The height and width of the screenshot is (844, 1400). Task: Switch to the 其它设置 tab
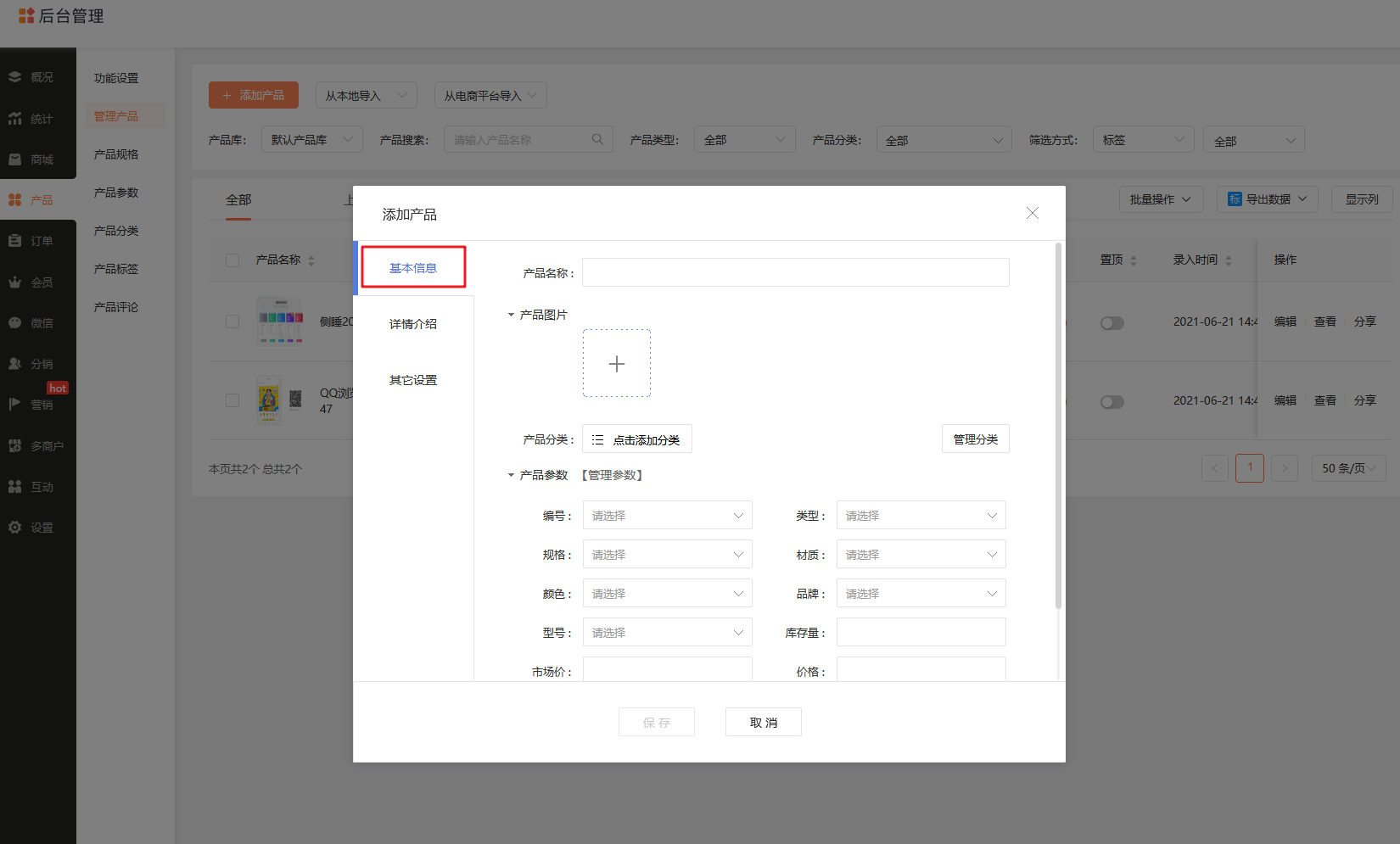click(x=413, y=380)
